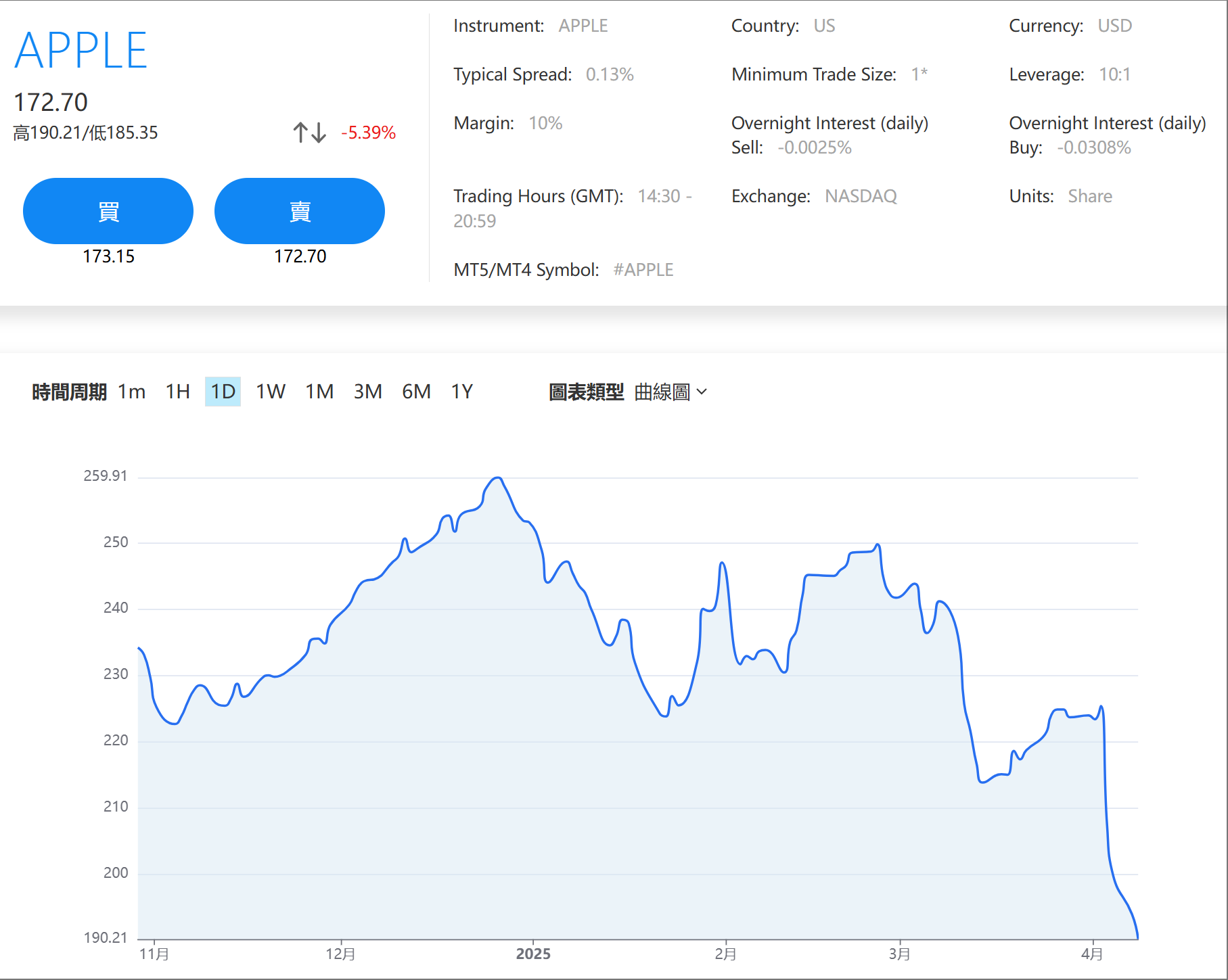Click the Margin value 10%
Screen dimensions: 1228x980
click(545, 123)
